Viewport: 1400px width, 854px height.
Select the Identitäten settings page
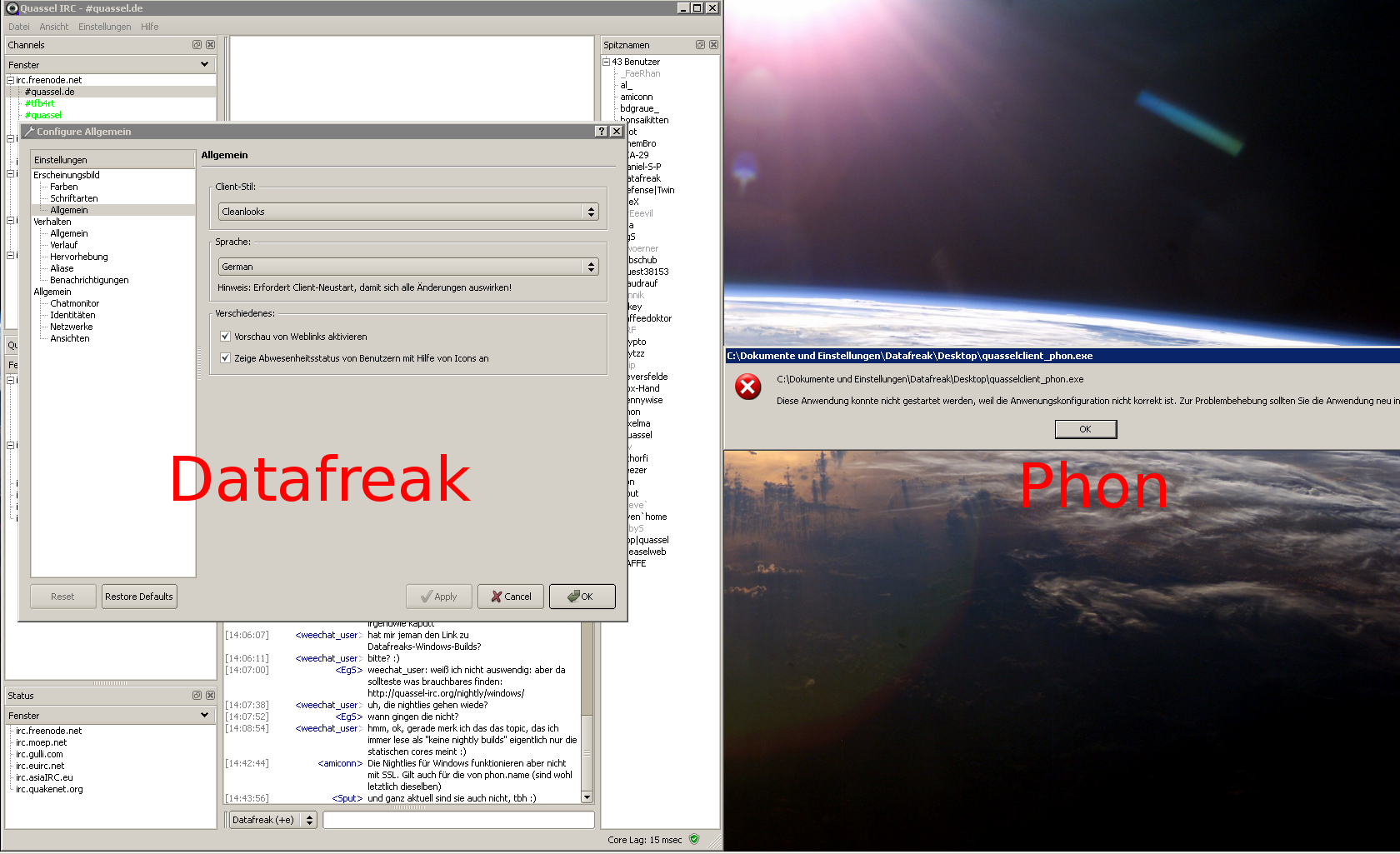pyautogui.click(x=72, y=315)
